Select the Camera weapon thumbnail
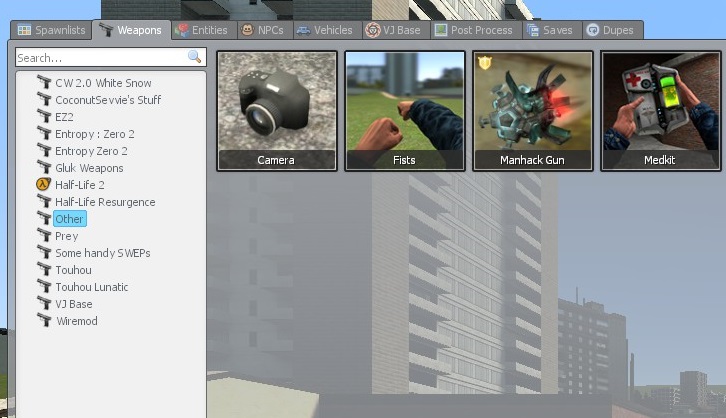Image resolution: width=726 pixels, height=418 pixels. click(277, 111)
